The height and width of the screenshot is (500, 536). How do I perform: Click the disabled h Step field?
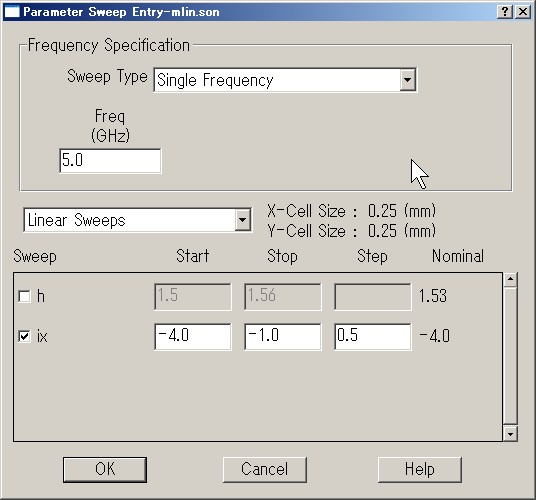click(373, 296)
